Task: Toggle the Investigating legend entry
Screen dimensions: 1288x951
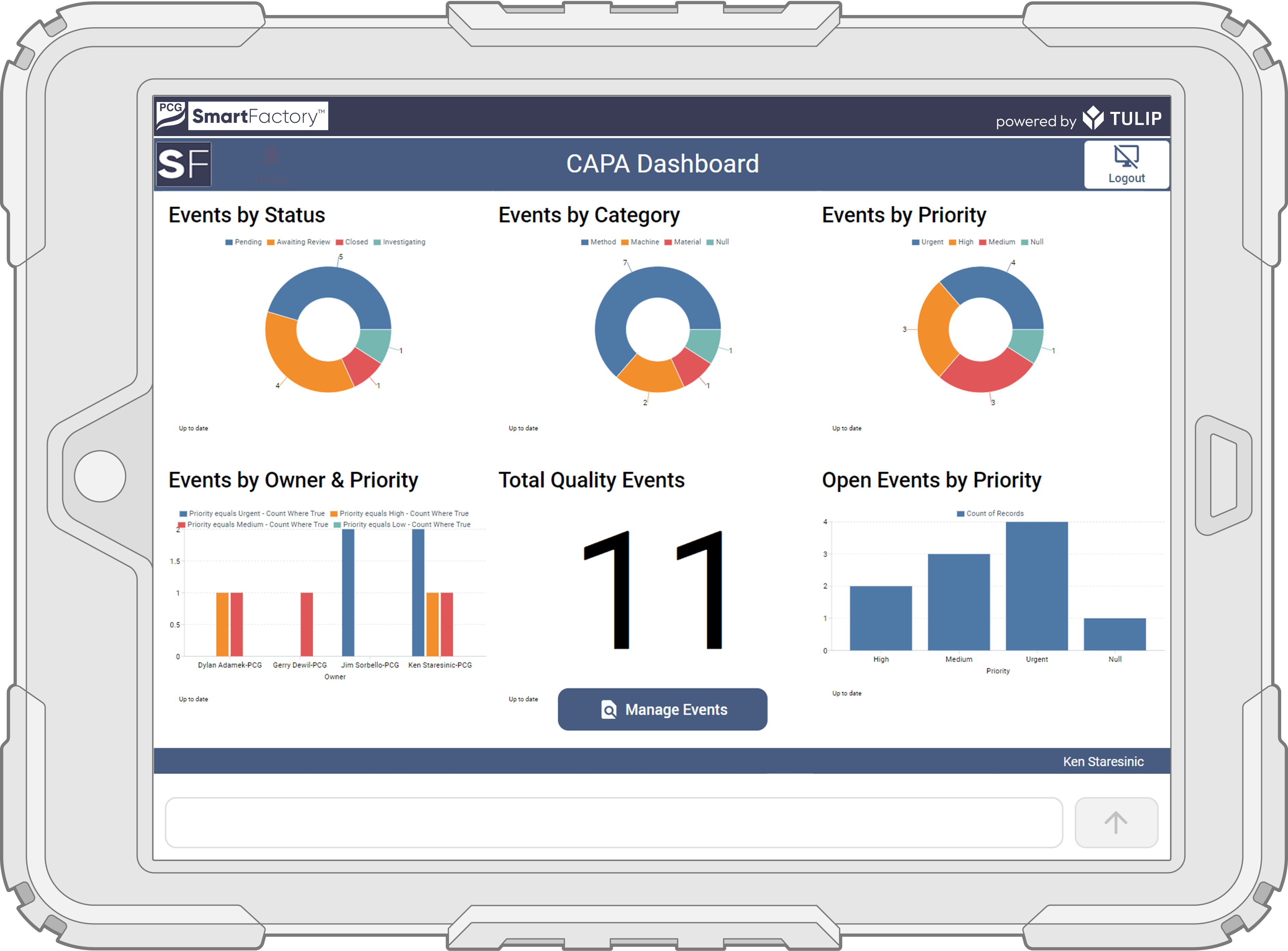Action: (x=399, y=242)
